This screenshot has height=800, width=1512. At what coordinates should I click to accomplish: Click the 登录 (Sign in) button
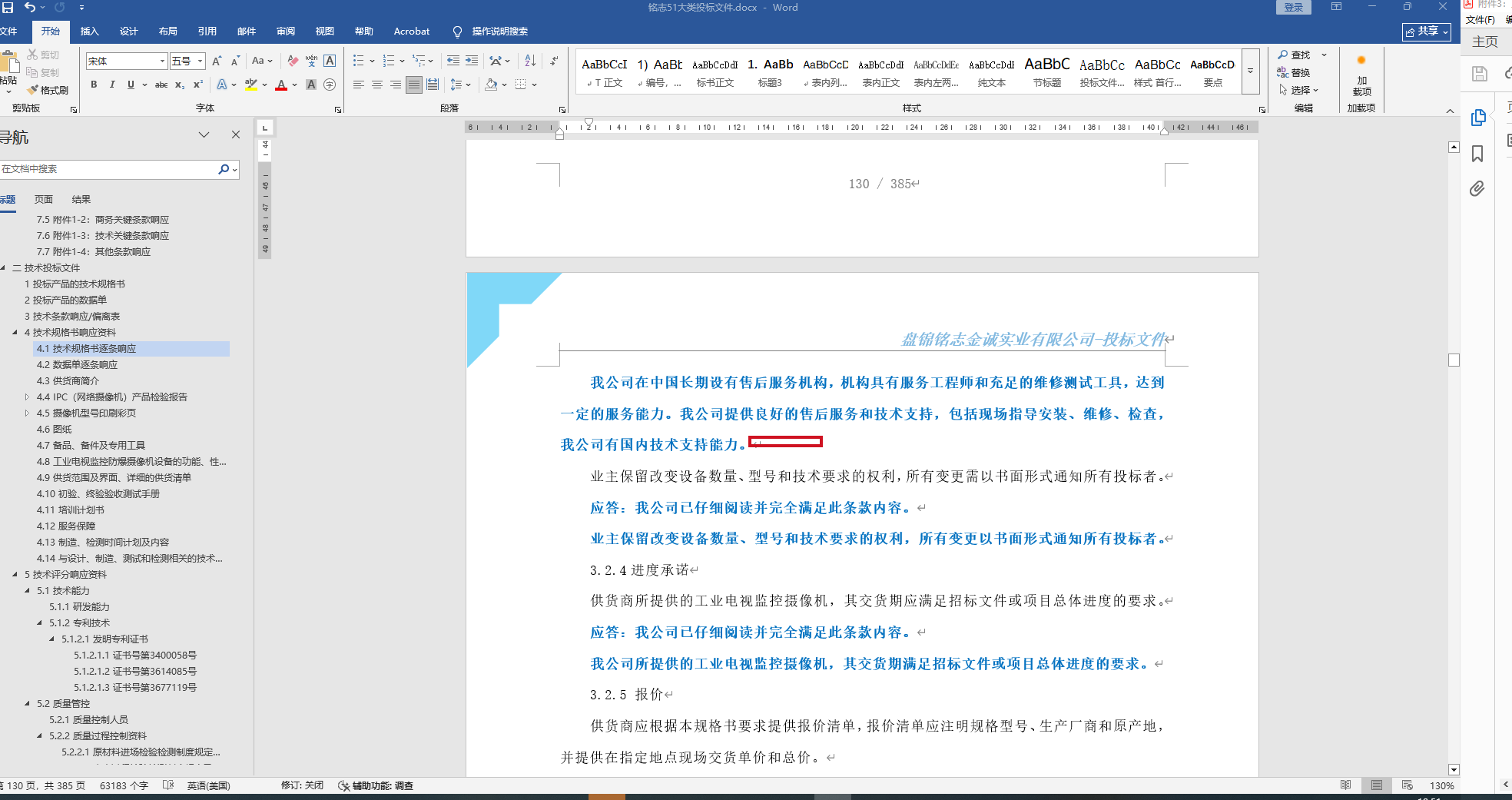click(1294, 8)
